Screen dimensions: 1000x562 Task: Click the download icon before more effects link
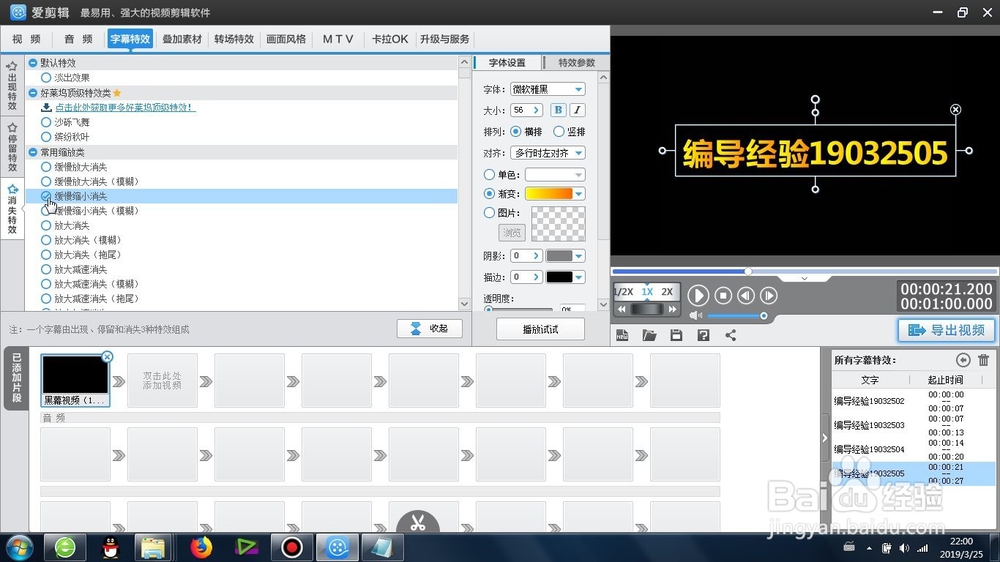(46, 107)
